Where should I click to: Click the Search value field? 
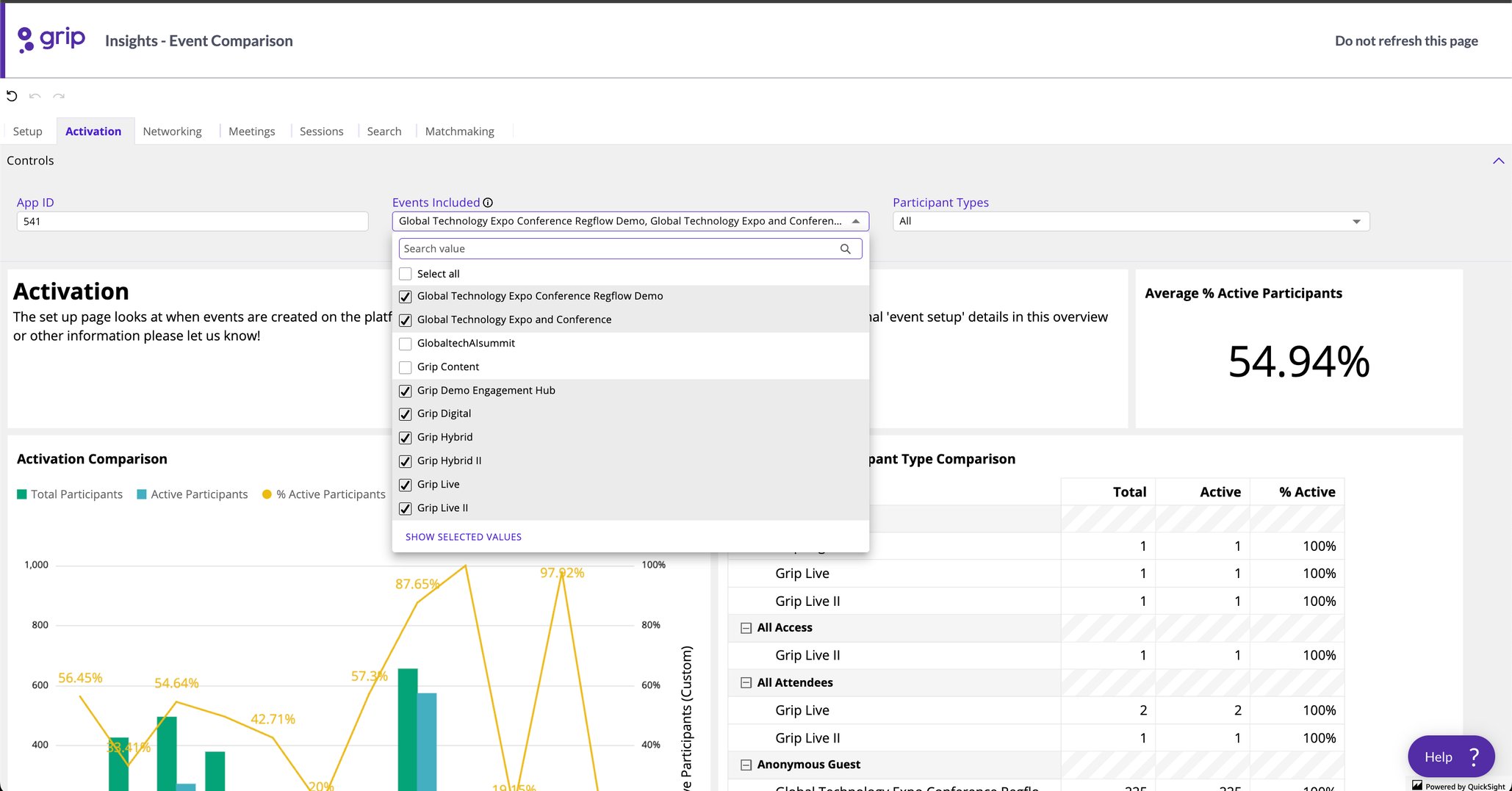click(x=630, y=249)
